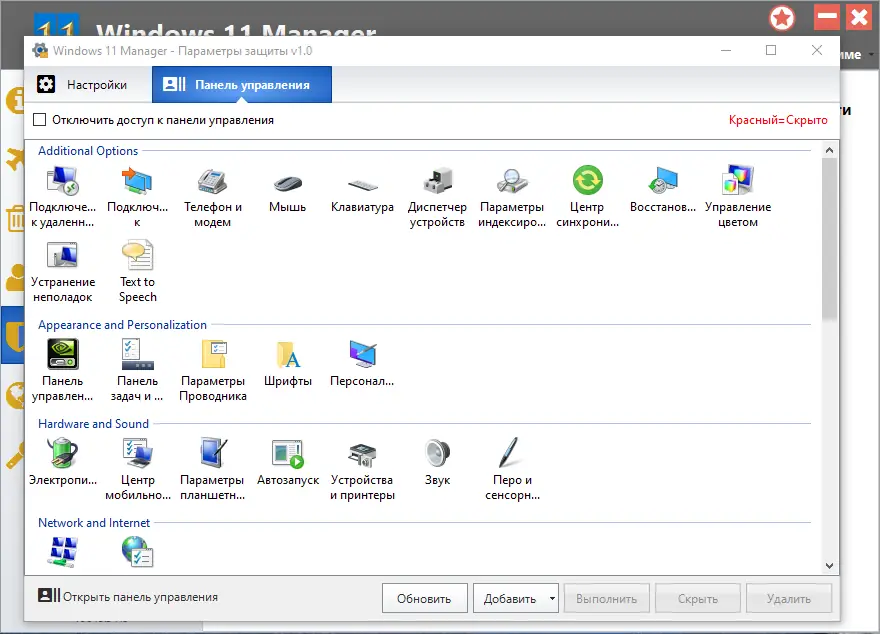The image size is (880, 634).
Task: Open Электропитание settings
Action: (62, 458)
